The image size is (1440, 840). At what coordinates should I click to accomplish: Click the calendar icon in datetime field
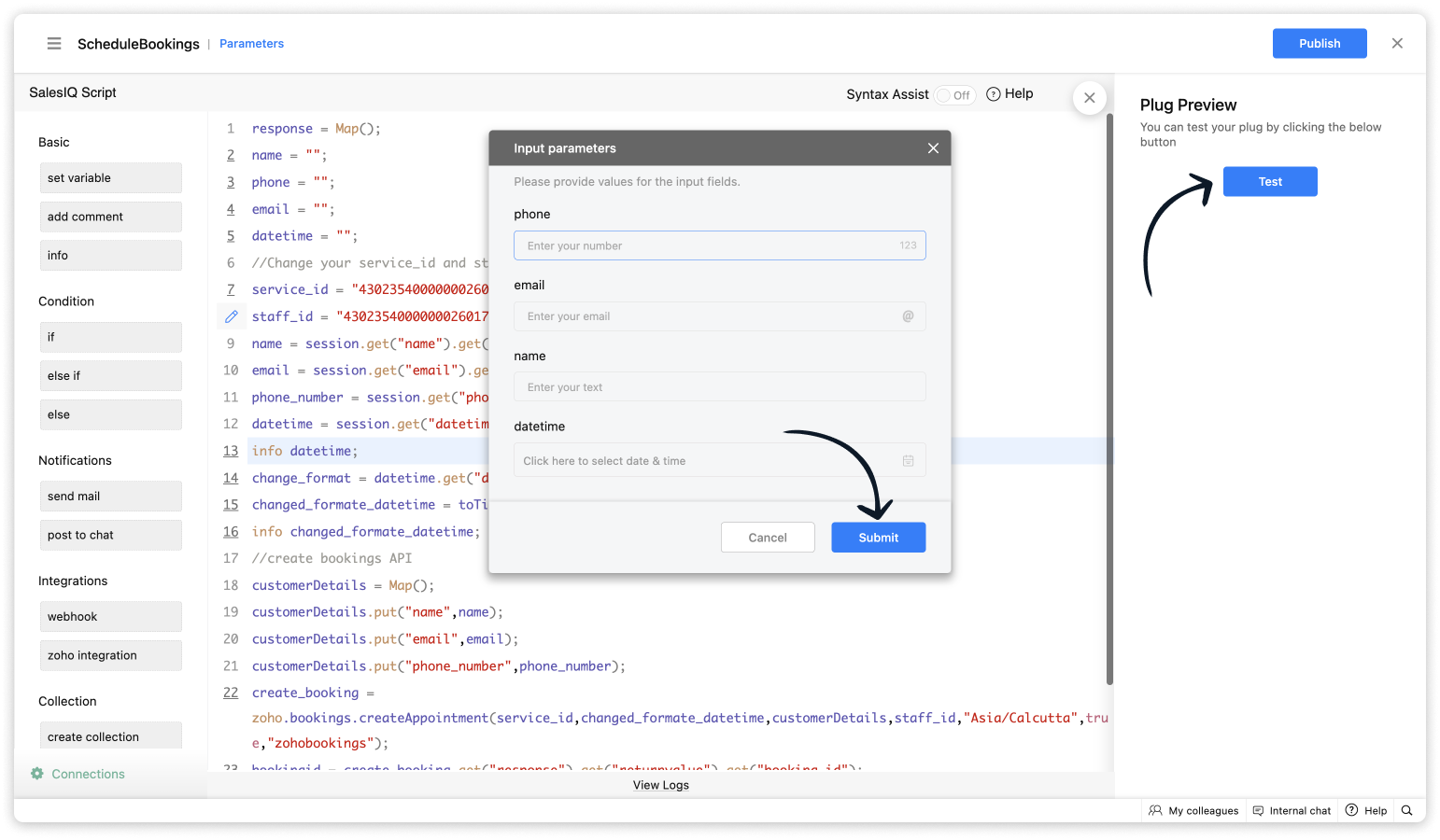pos(908,461)
